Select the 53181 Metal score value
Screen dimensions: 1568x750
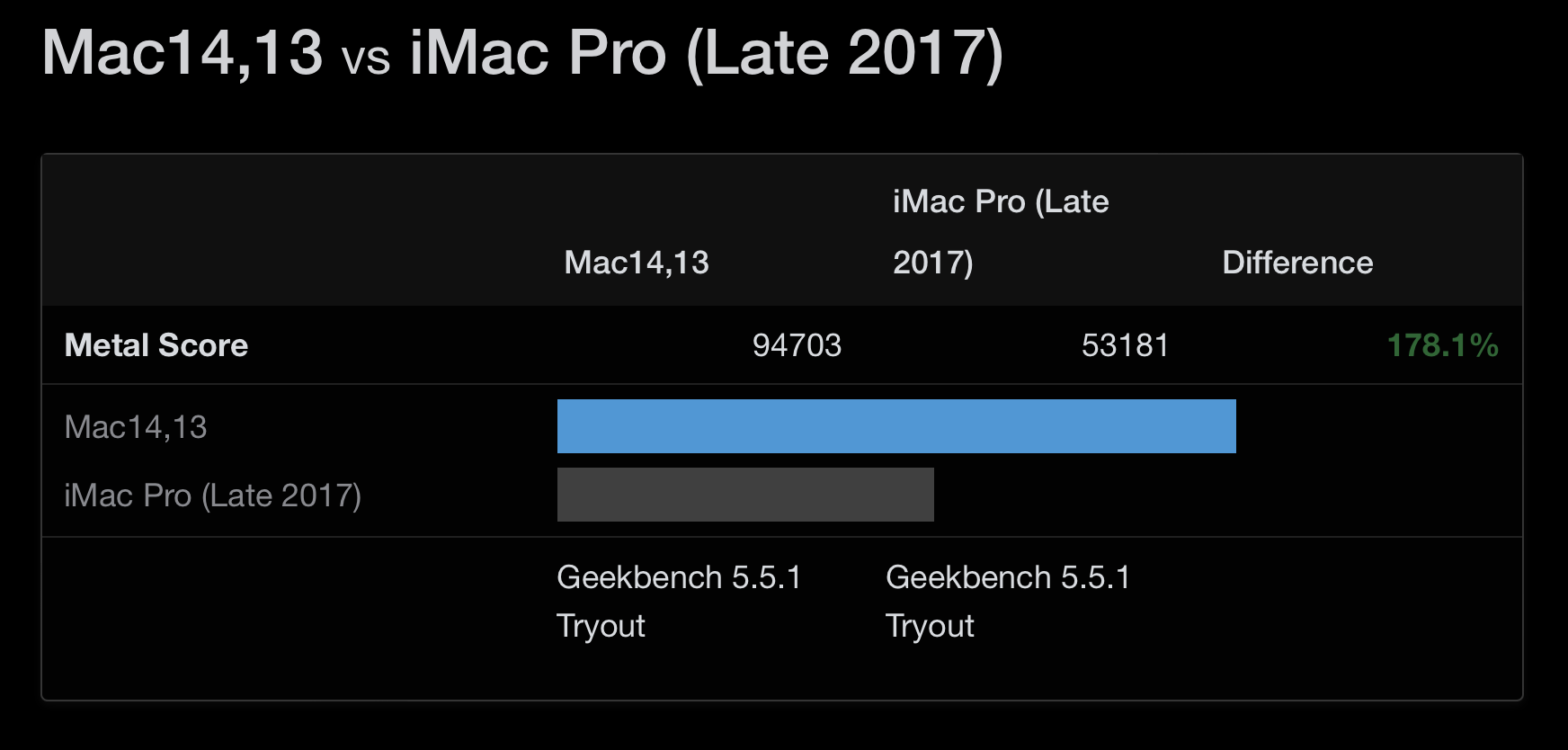(x=1125, y=345)
